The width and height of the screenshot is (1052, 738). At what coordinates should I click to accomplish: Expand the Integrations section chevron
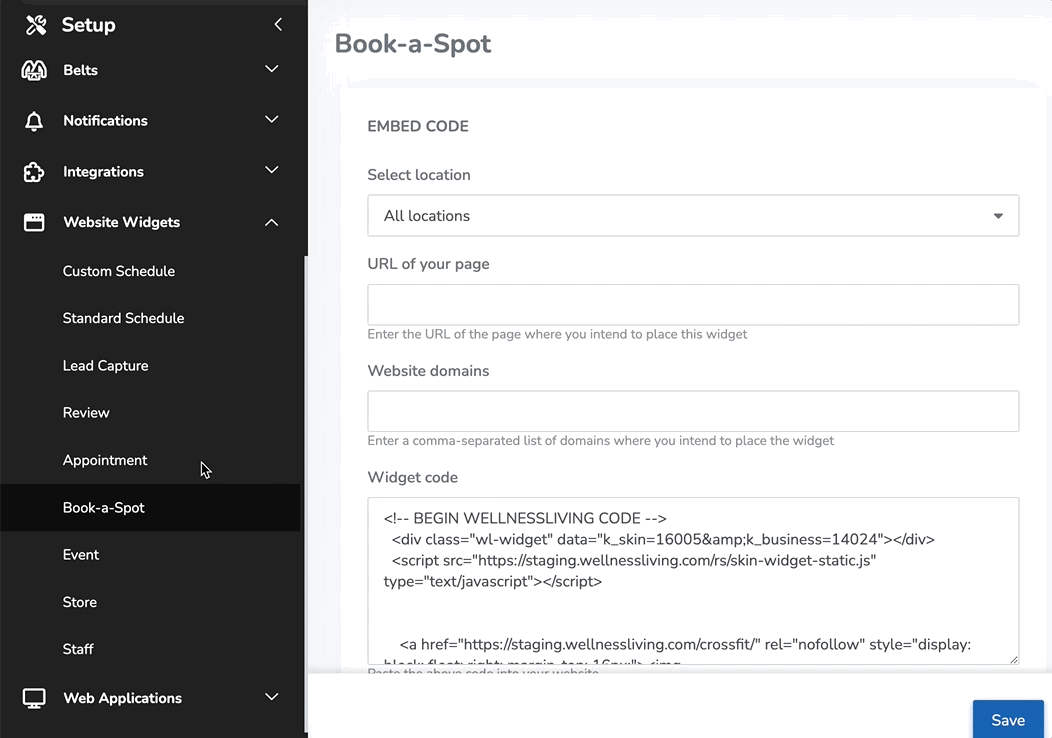coord(272,170)
